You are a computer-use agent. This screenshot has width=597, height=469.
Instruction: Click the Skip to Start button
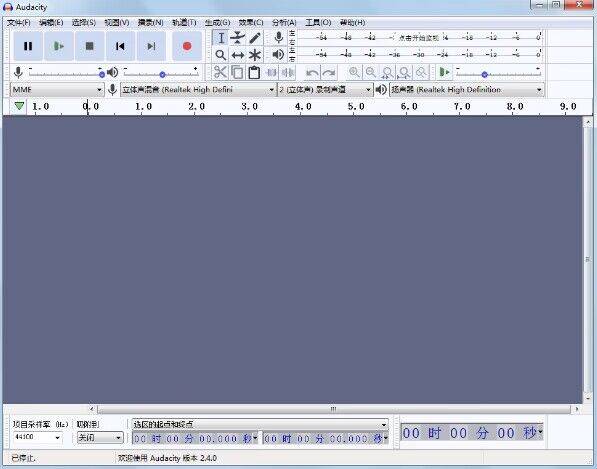[120, 46]
